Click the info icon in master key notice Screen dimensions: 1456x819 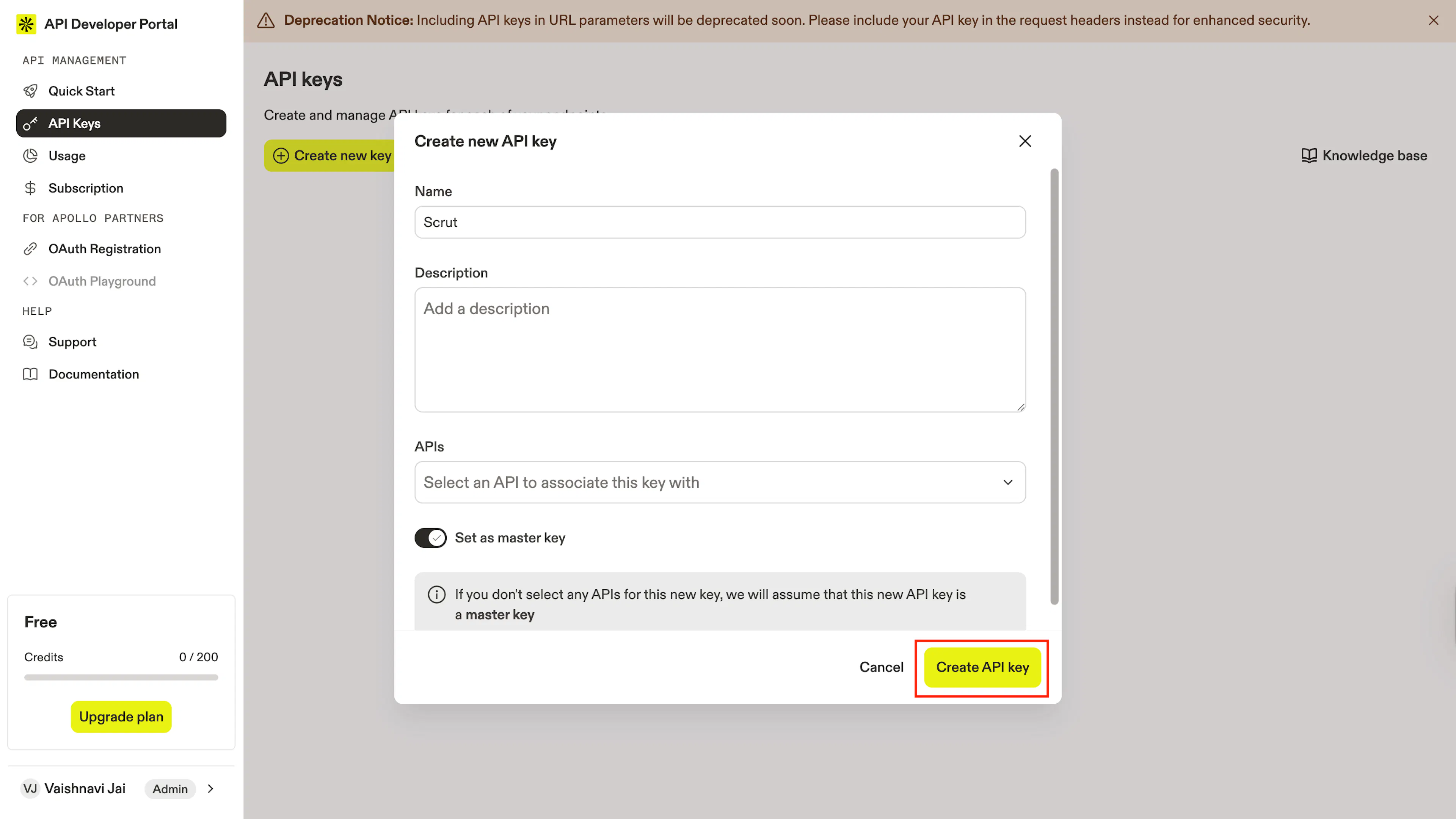click(436, 595)
